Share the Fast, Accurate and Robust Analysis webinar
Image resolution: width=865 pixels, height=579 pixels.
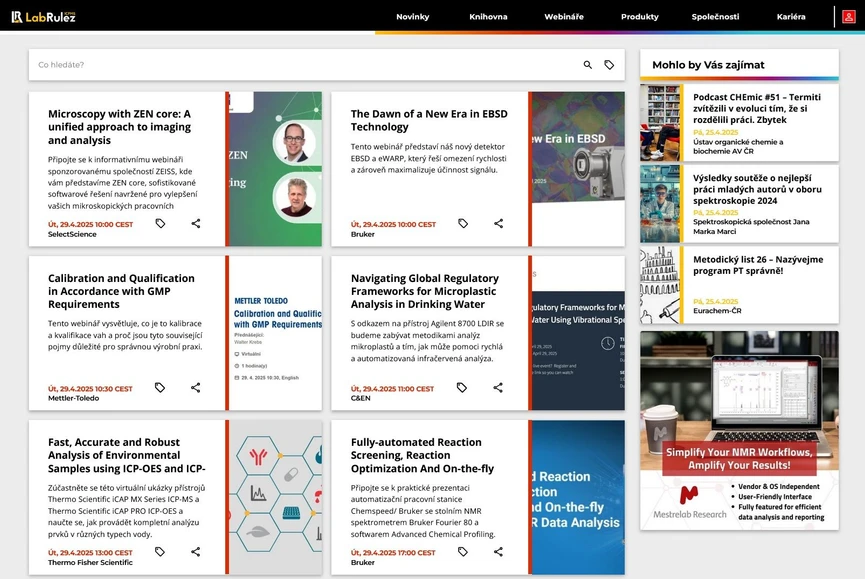tap(196, 551)
